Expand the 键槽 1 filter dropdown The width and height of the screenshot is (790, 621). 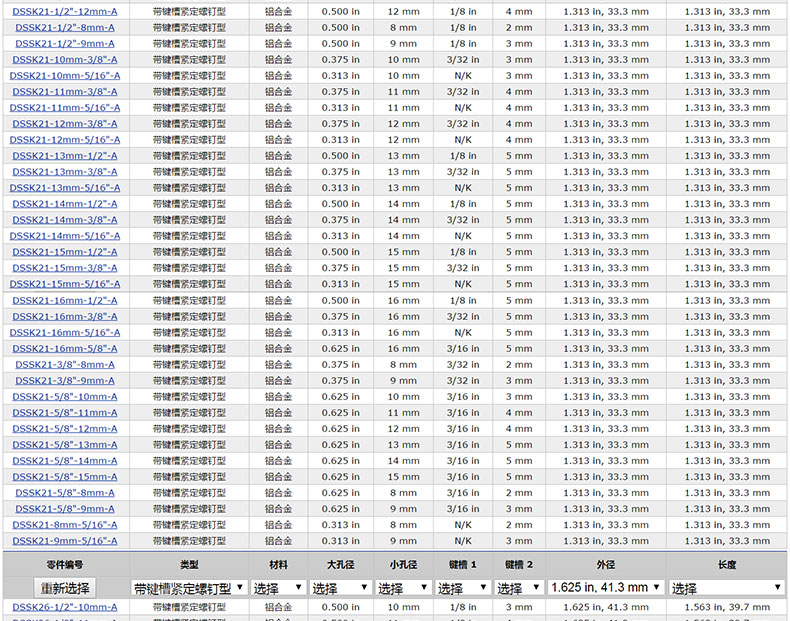[462, 588]
